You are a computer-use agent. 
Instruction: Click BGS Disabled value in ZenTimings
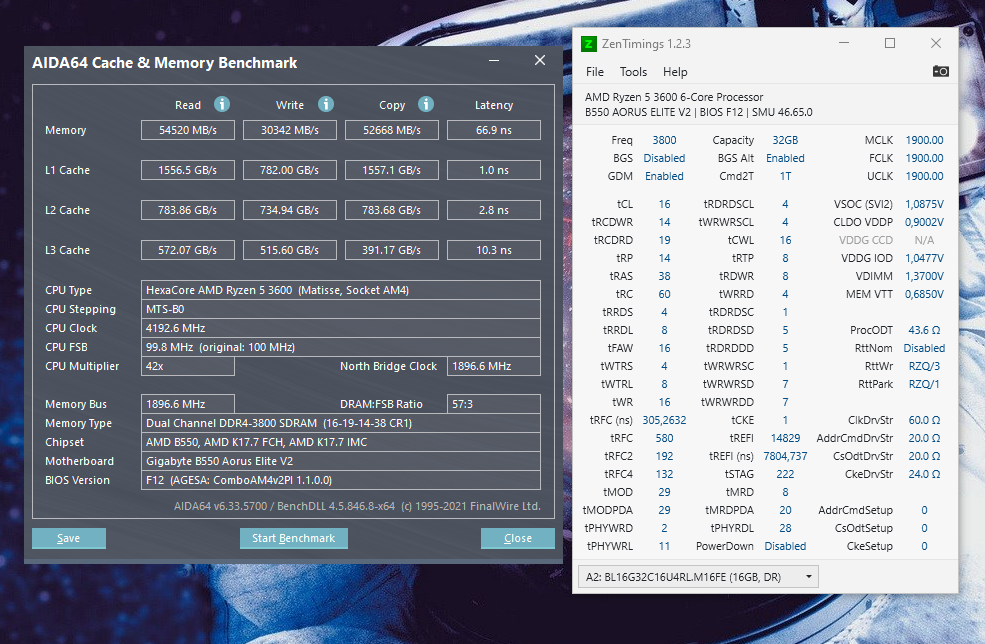coord(664,158)
